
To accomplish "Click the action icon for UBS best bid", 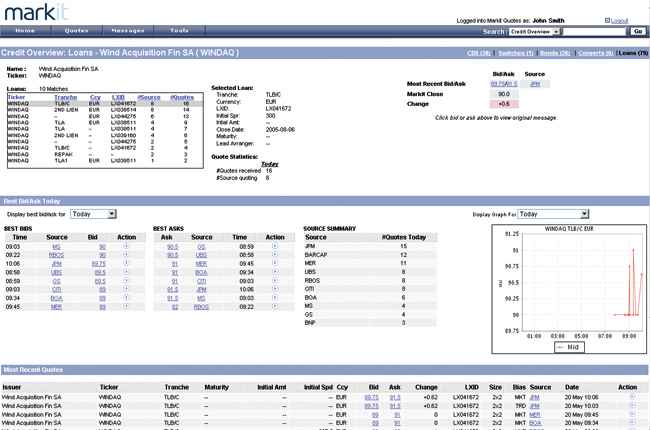I will (126, 272).
